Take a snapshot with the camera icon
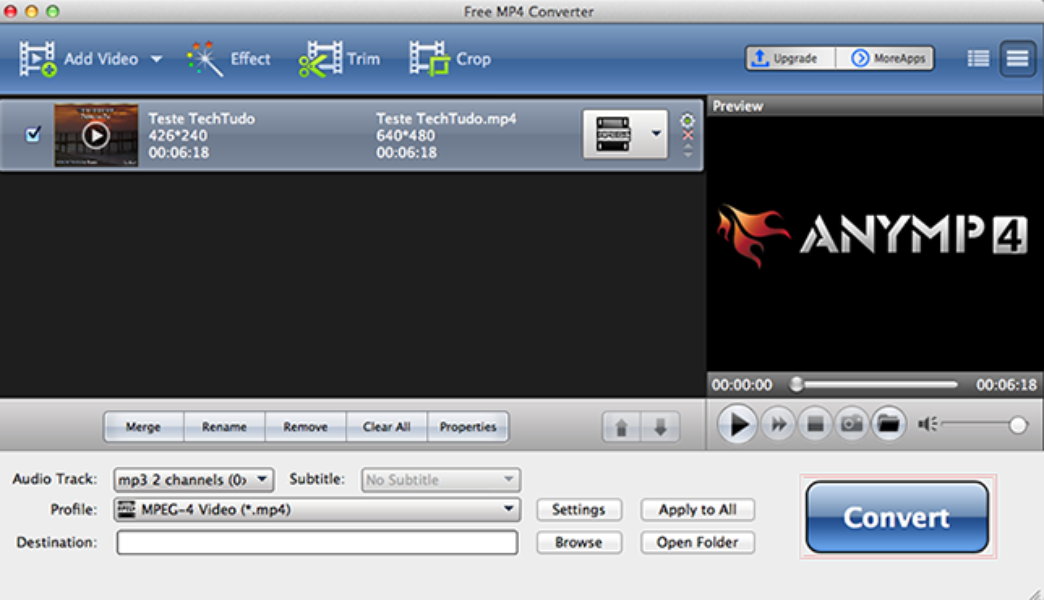 click(851, 425)
